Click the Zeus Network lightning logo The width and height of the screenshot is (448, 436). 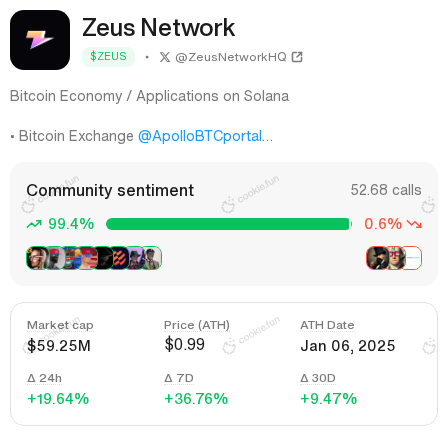40,40
